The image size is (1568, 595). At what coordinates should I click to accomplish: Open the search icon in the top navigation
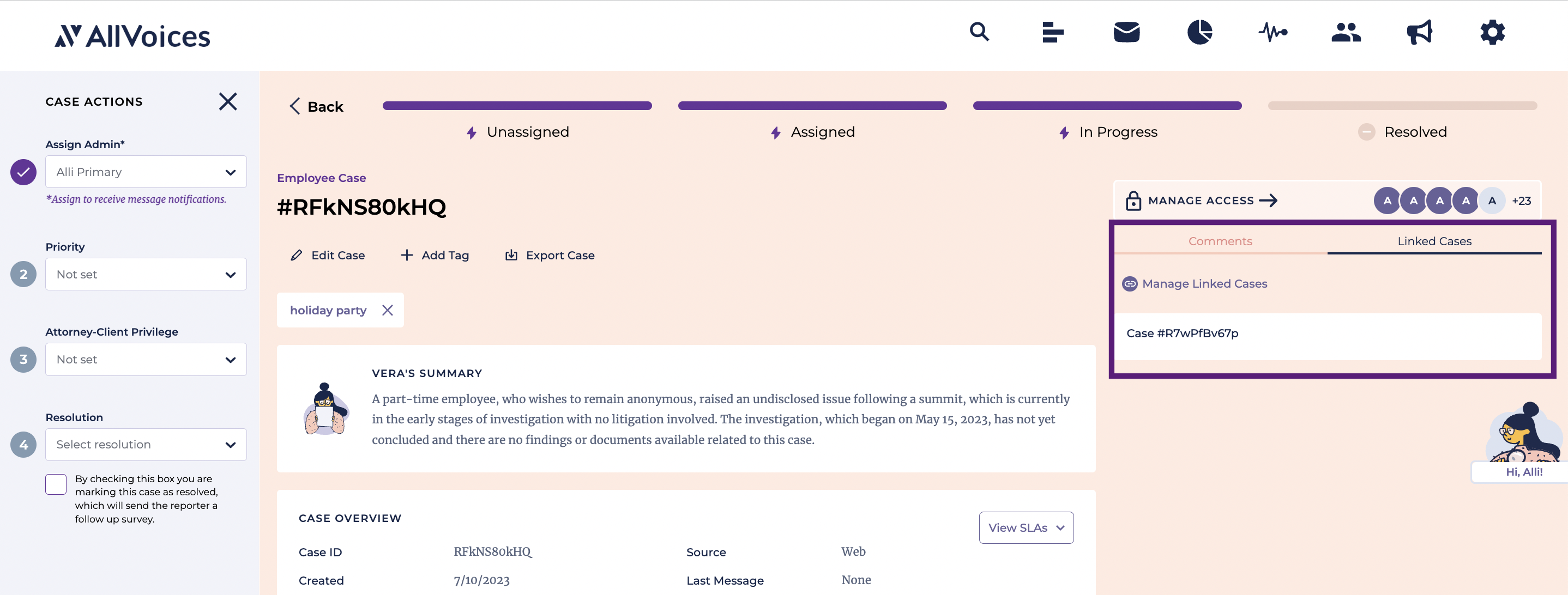pos(979,32)
